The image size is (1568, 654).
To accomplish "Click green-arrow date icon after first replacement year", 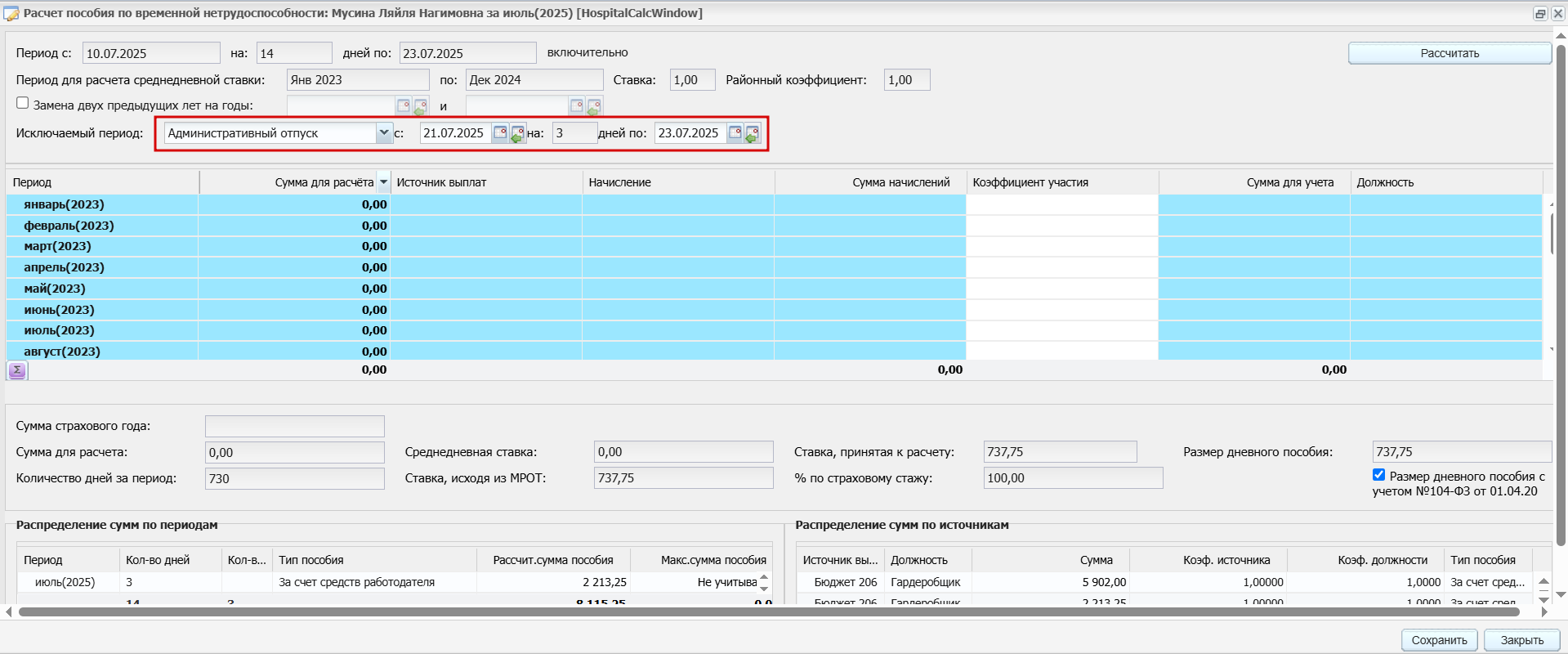I will [420, 106].
